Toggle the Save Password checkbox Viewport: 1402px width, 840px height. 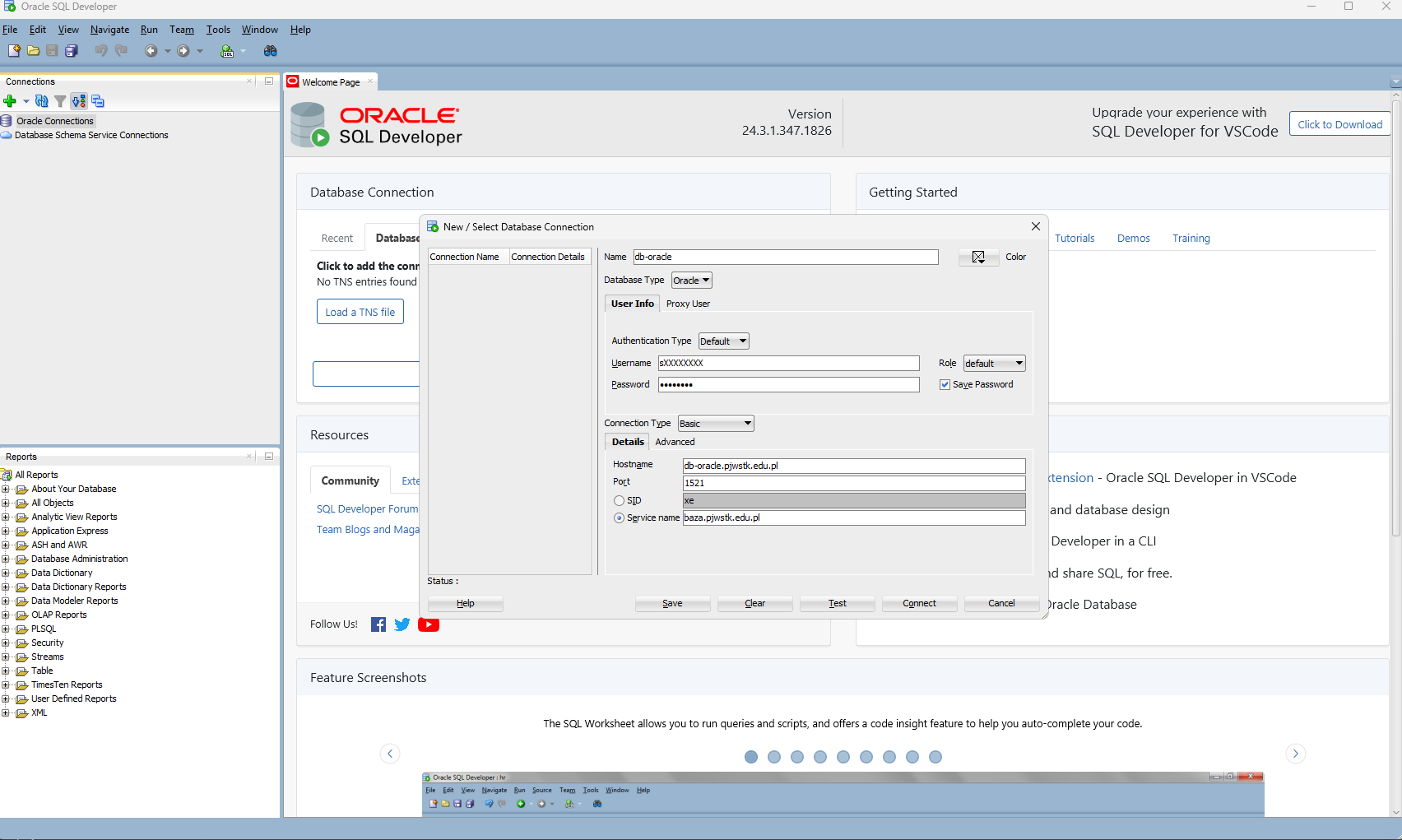coord(945,384)
